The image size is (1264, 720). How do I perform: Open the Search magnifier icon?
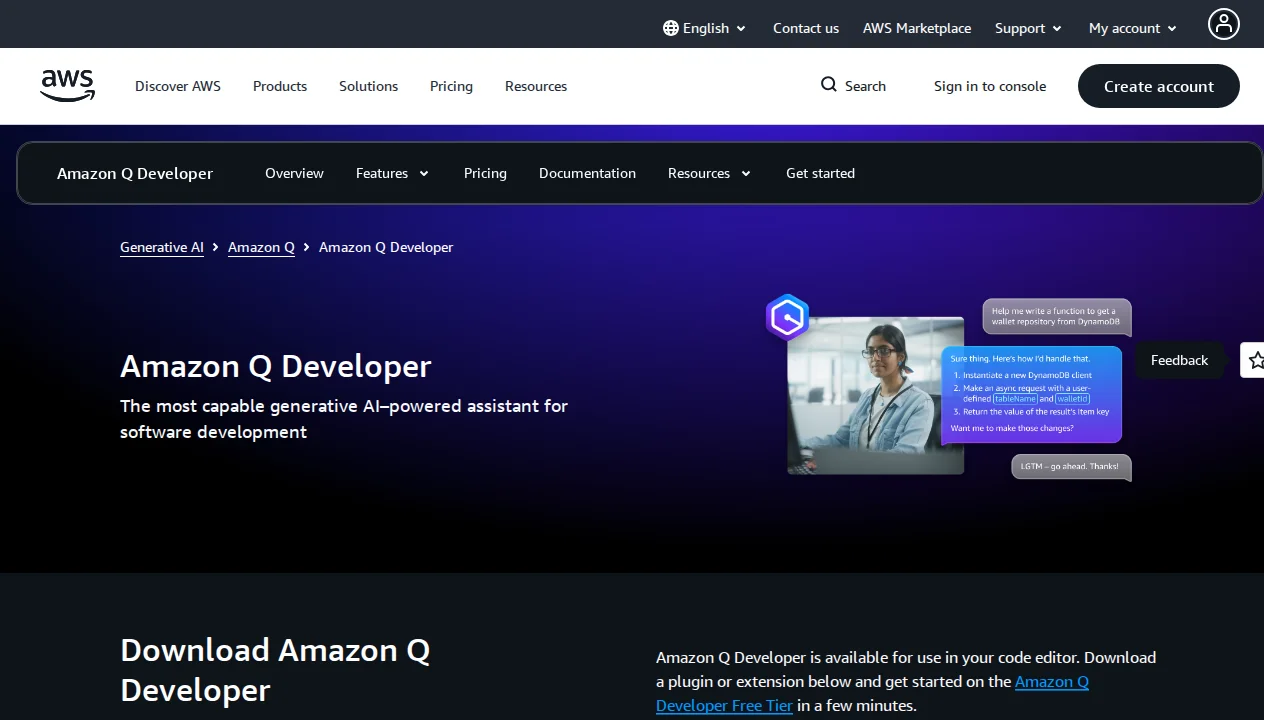(828, 85)
